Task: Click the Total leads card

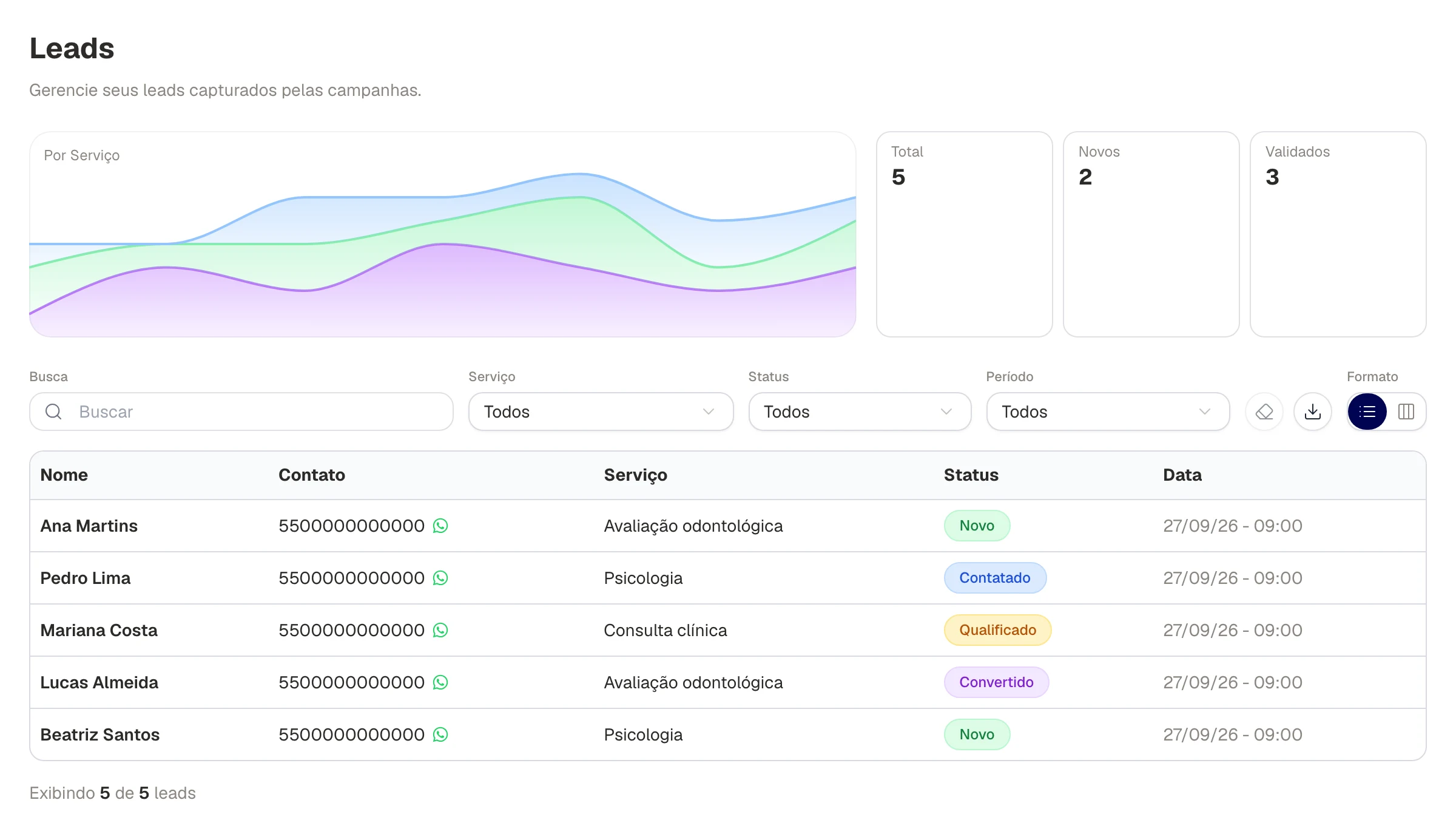Action: (x=965, y=234)
